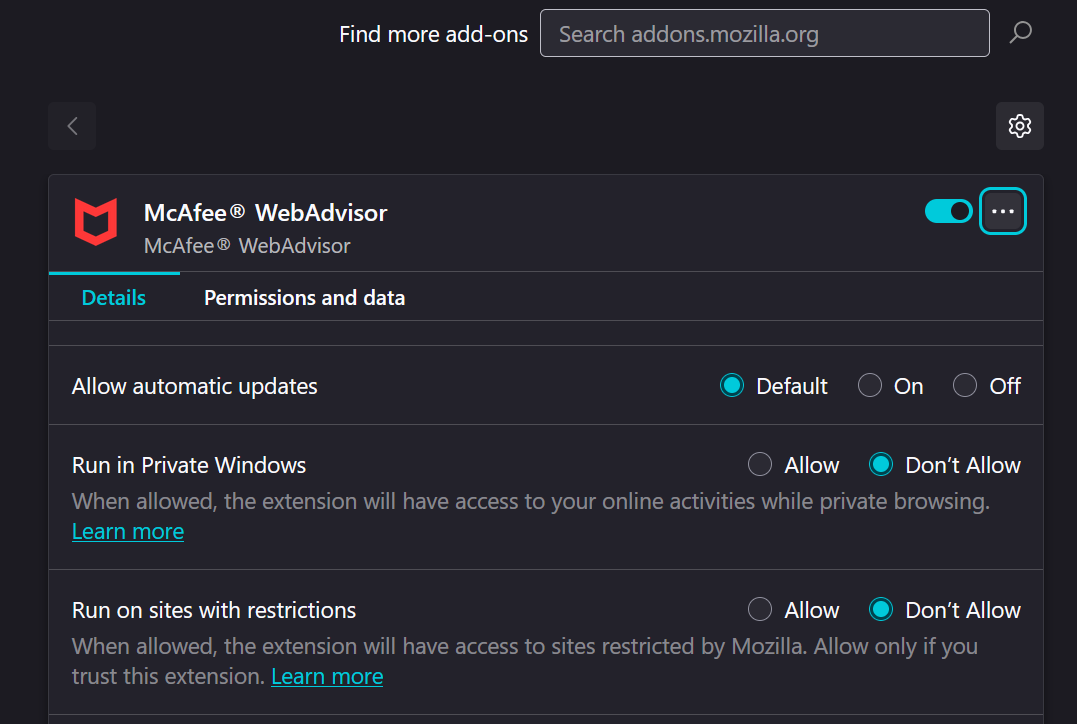Allow running in Private Windows
The image size is (1077, 724).
pos(761,465)
